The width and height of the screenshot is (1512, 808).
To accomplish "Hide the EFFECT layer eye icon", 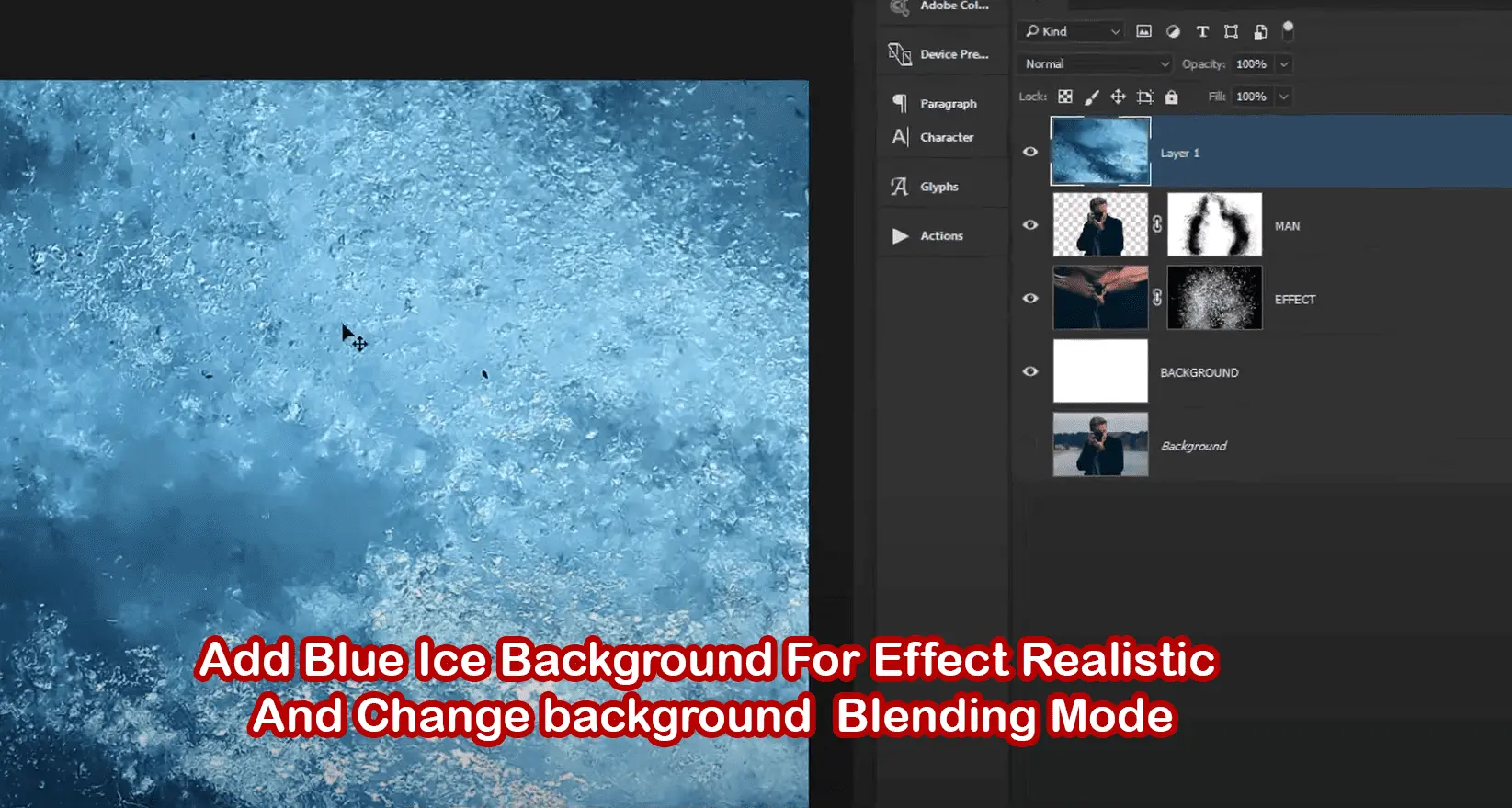I will click(1030, 298).
